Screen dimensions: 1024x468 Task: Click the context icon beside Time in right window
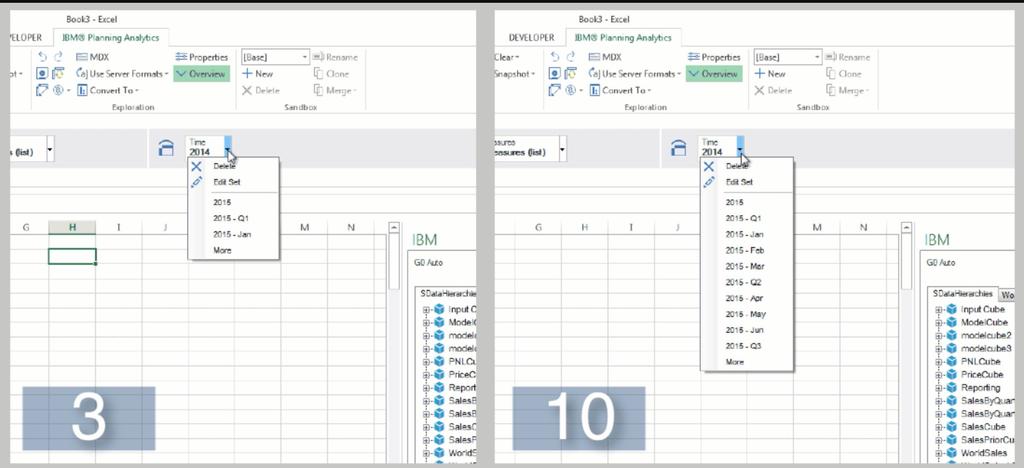coord(679,148)
